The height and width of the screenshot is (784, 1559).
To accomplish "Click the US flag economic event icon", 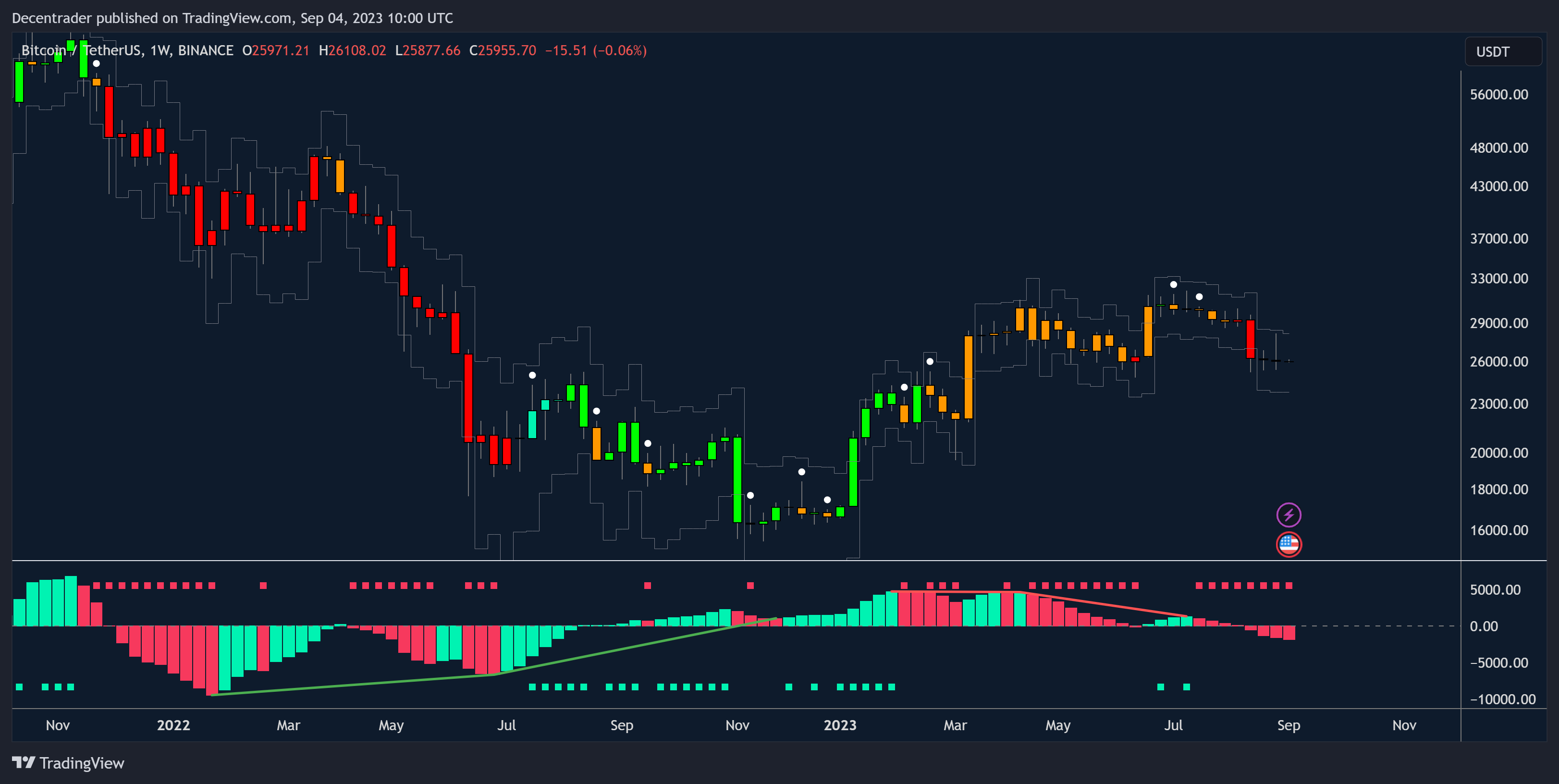I will [x=1289, y=544].
